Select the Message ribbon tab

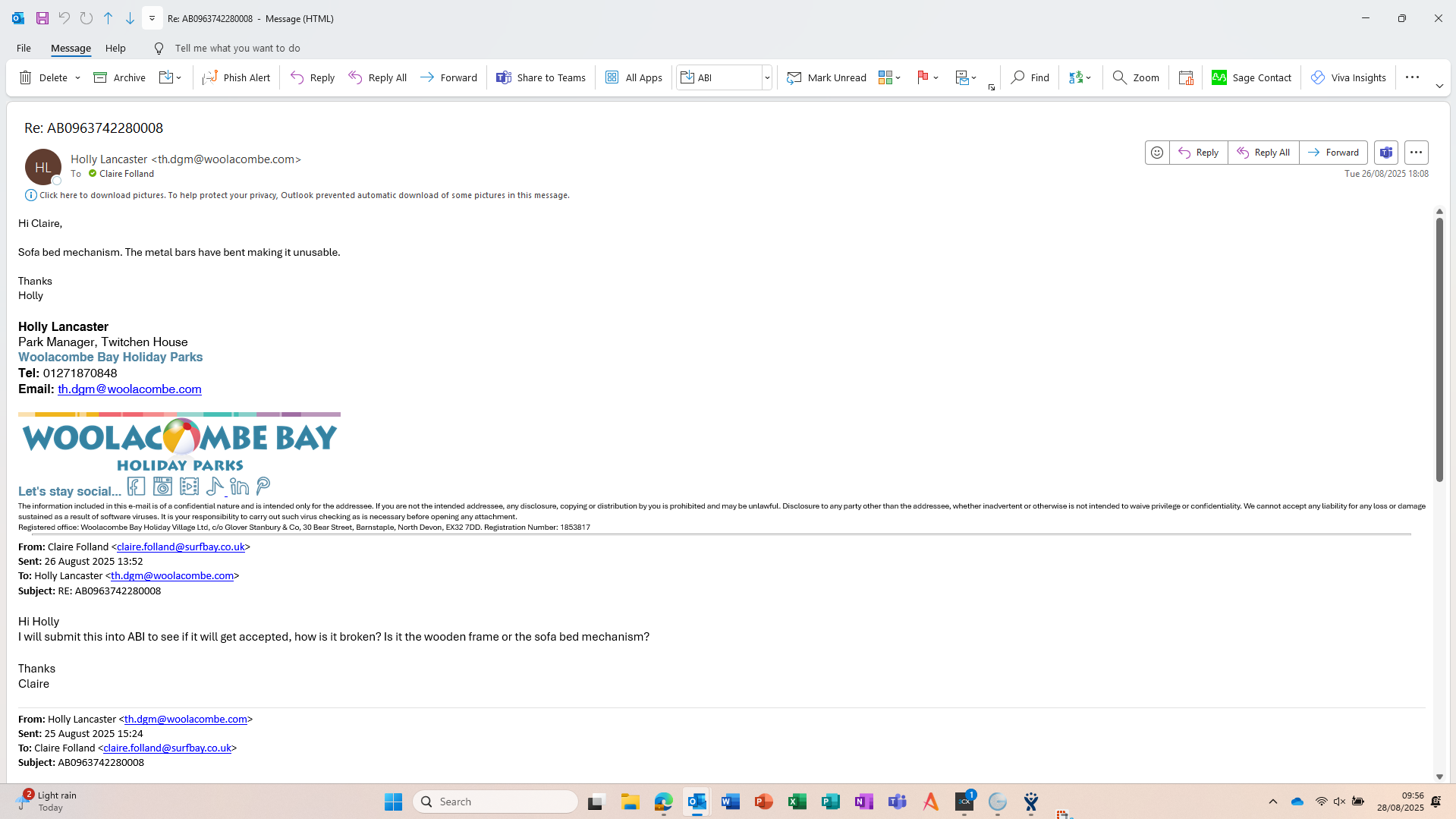(71, 48)
